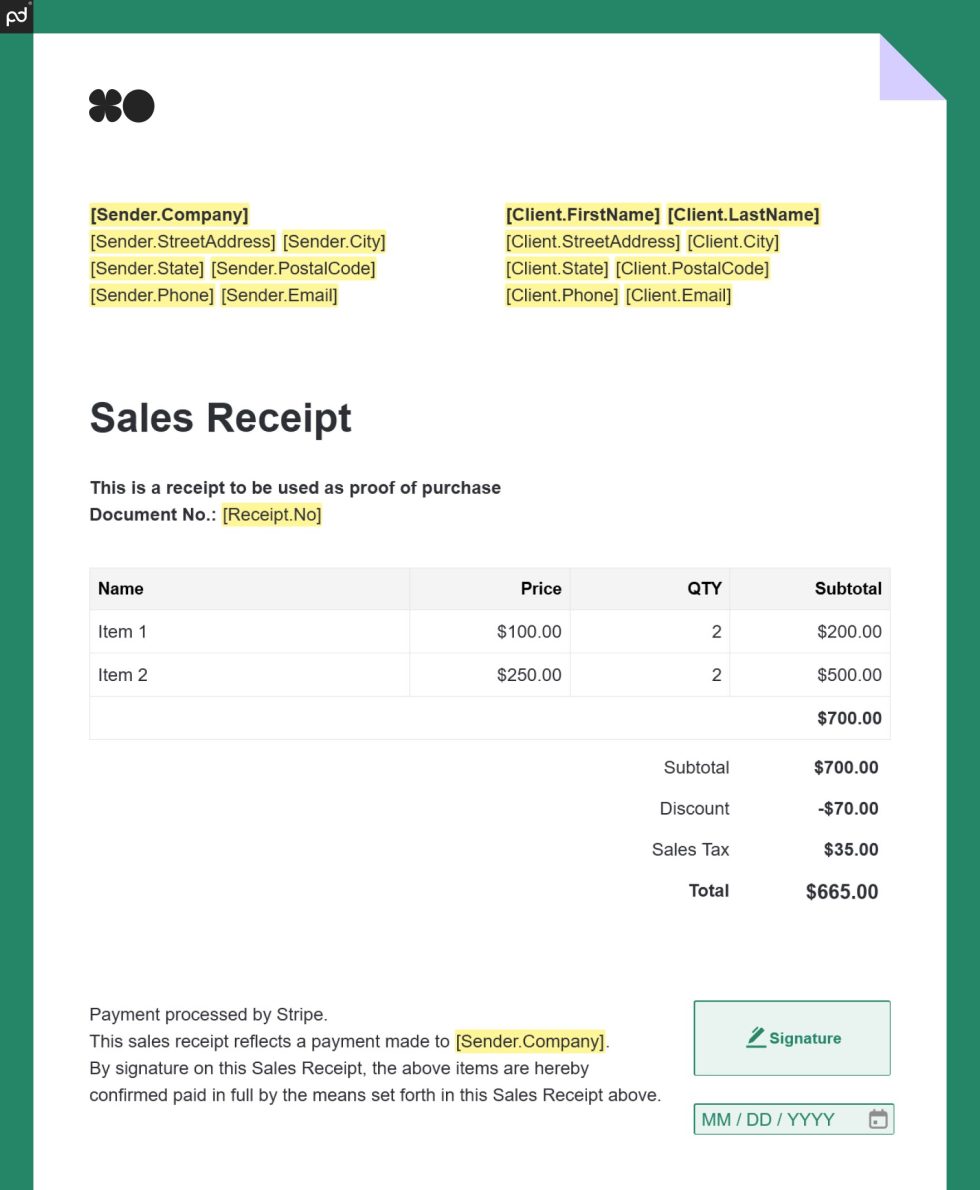The width and height of the screenshot is (980, 1190).
Task: Click the pen icon inside the Signature box
Action: 757,1038
